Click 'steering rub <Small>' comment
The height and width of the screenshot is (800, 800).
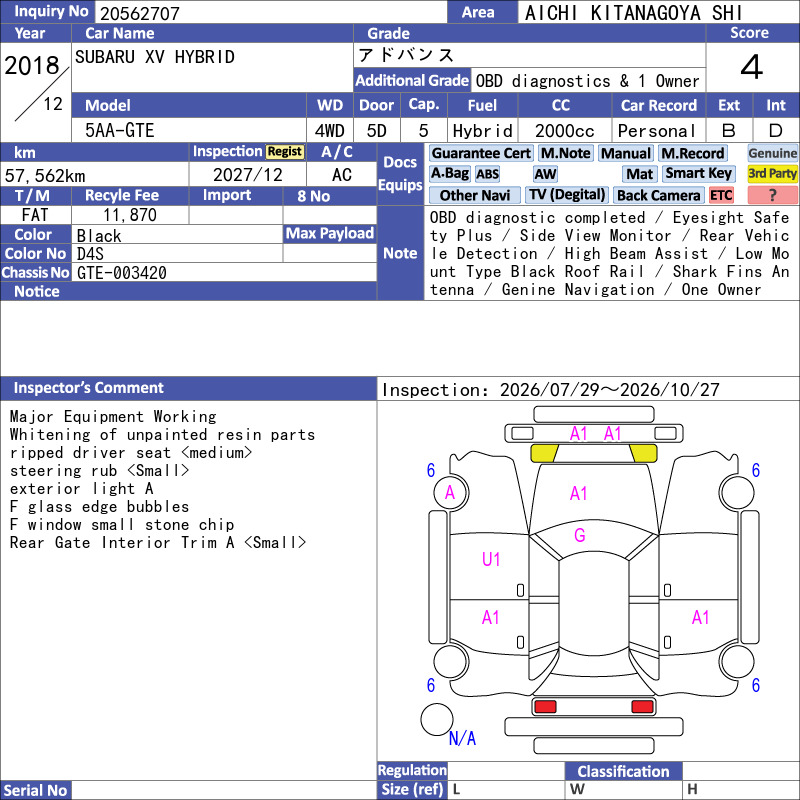point(99,470)
